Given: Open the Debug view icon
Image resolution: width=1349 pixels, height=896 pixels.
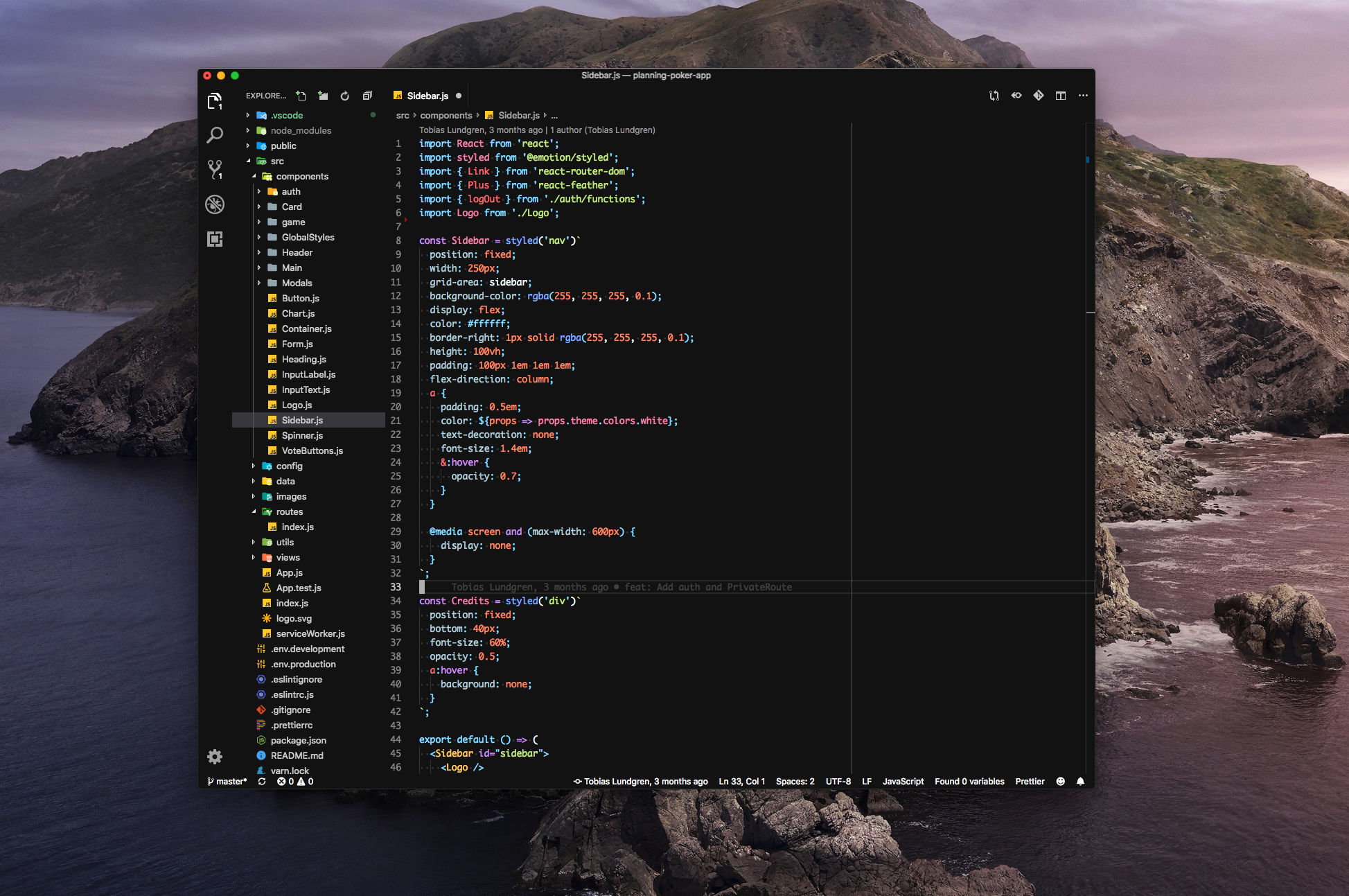Looking at the screenshot, I should coord(215,204).
